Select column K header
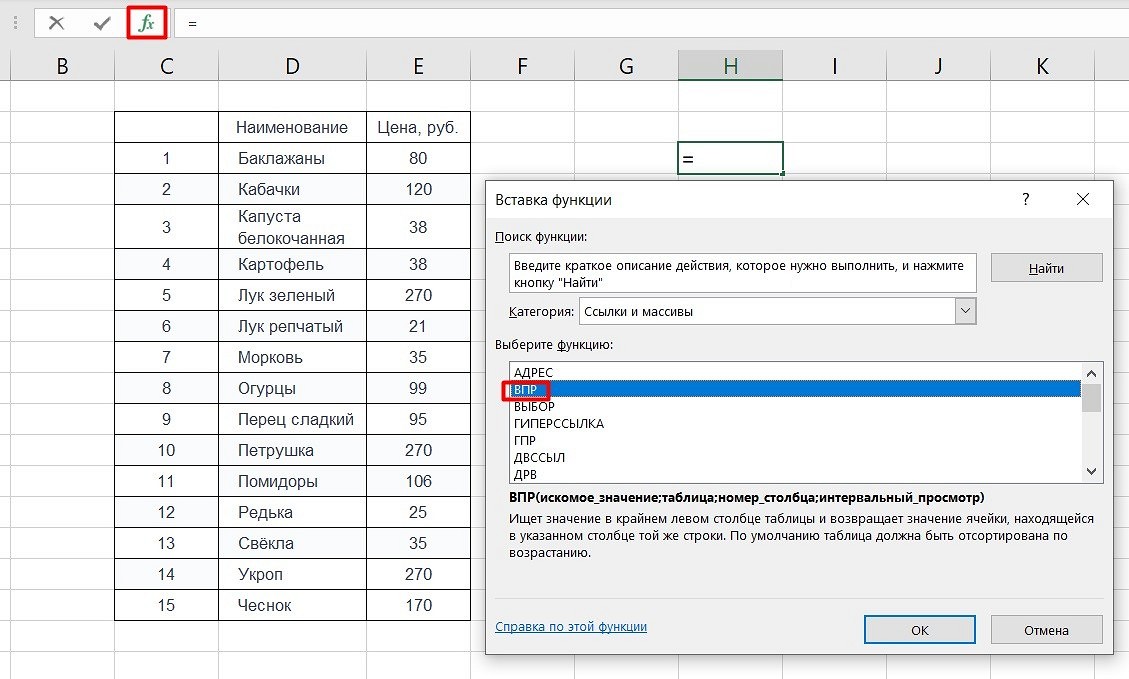The width and height of the screenshot is (1129, 679). pos(1042,66)
